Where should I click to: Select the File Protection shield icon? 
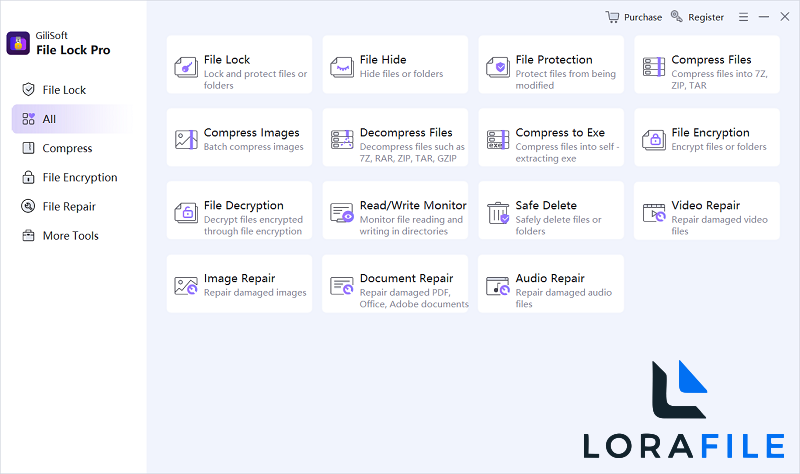click(x=498, y=67)
